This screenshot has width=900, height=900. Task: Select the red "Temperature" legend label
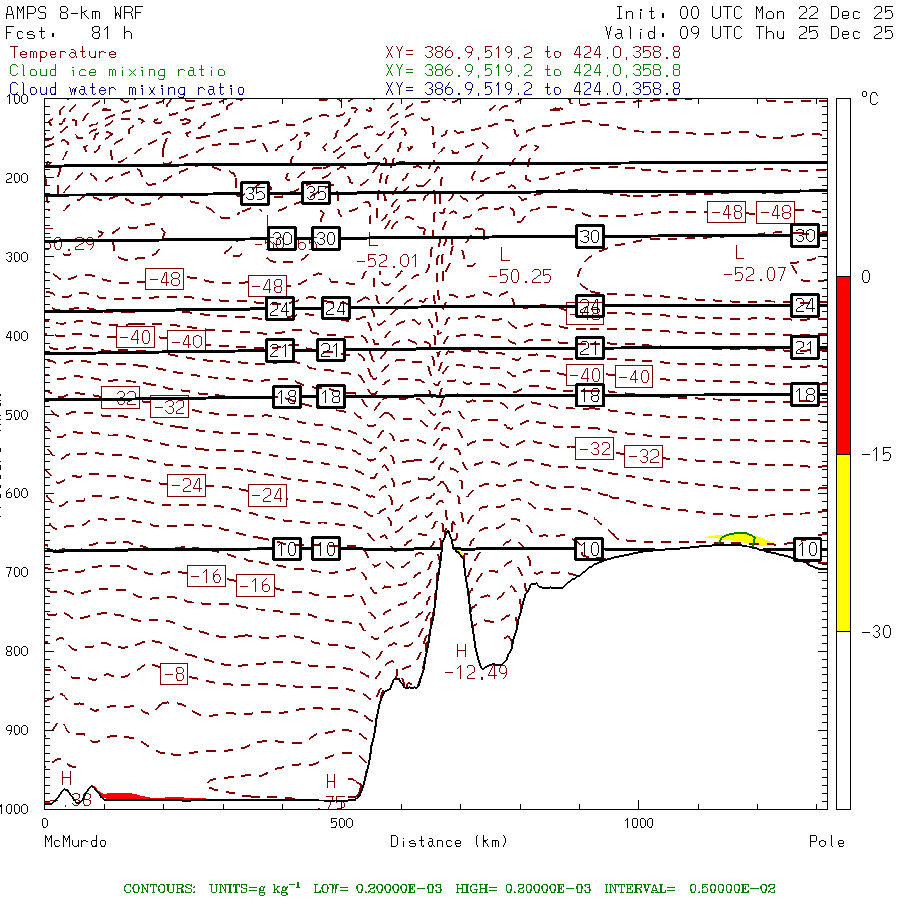pos(63,53)
